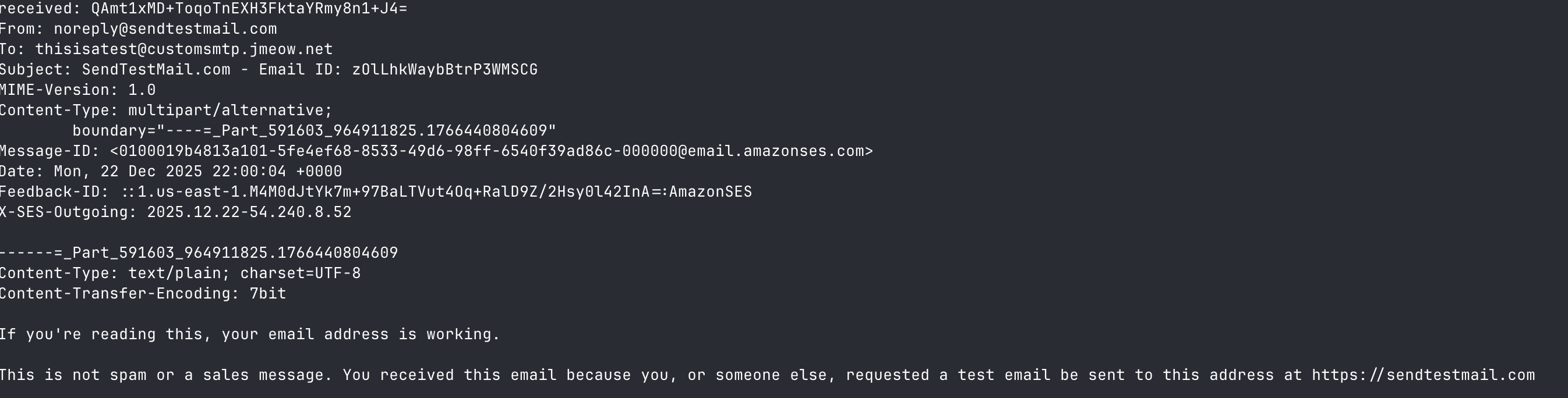Click the Email ID value in Subject line

coord(445,70)
